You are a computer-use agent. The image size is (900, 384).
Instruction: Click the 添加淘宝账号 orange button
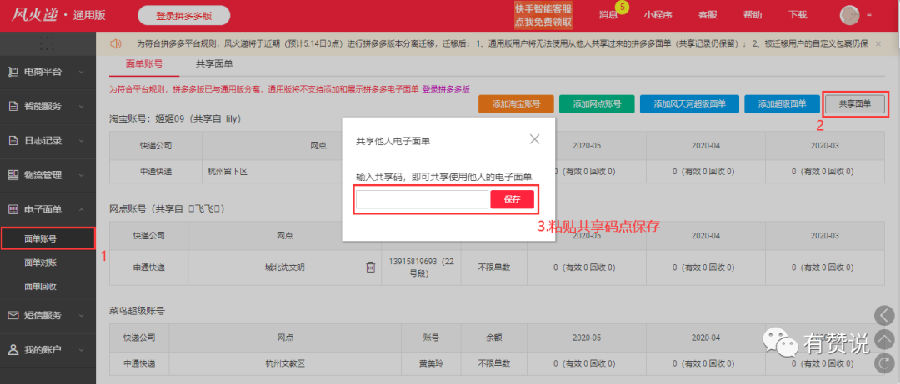click(515, 104)
